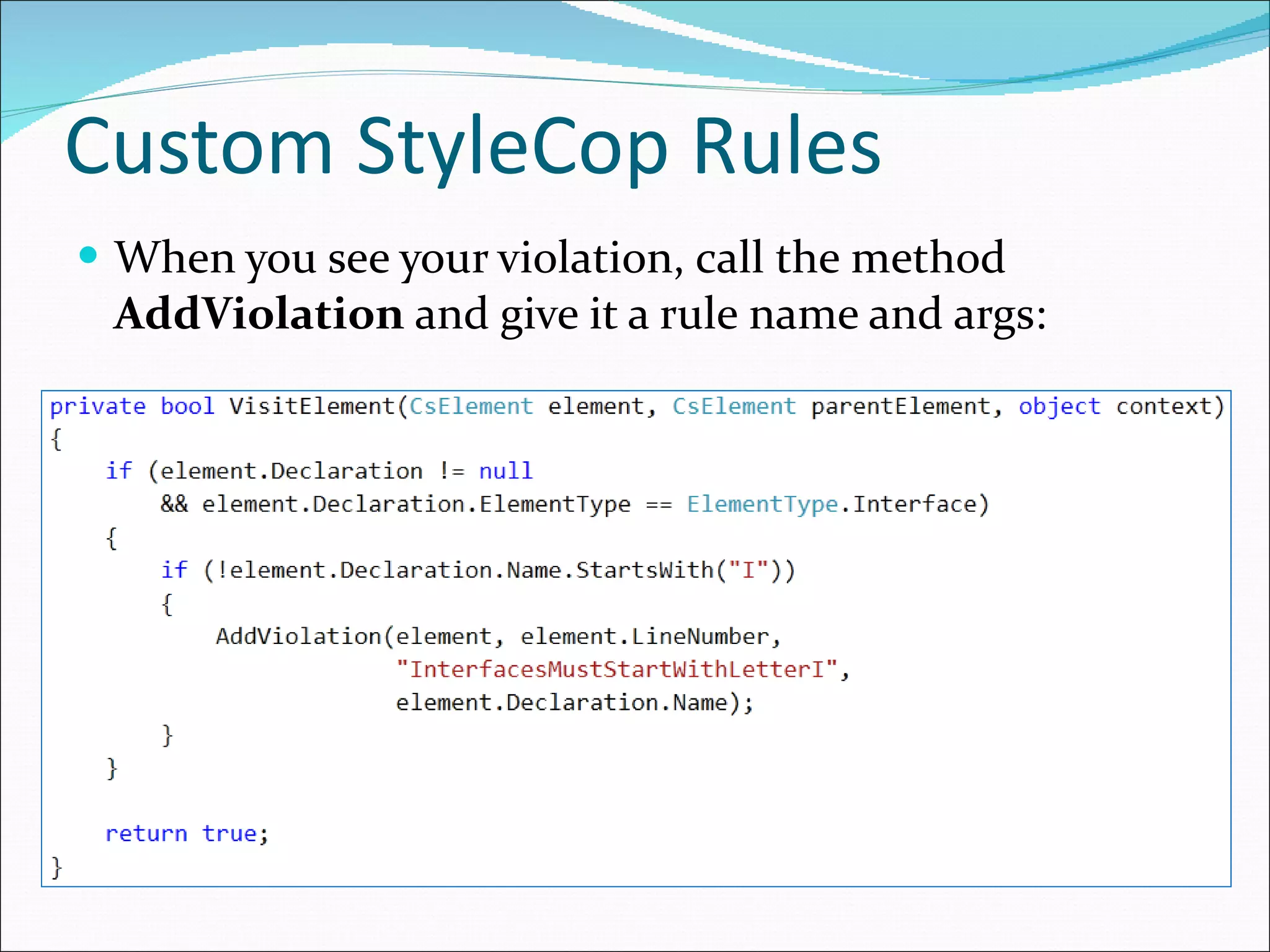Click 'AddViolation(element, element.LineNumber,' code line
1270x952 pixels.
pyautogui.click(x=498, y=637)
